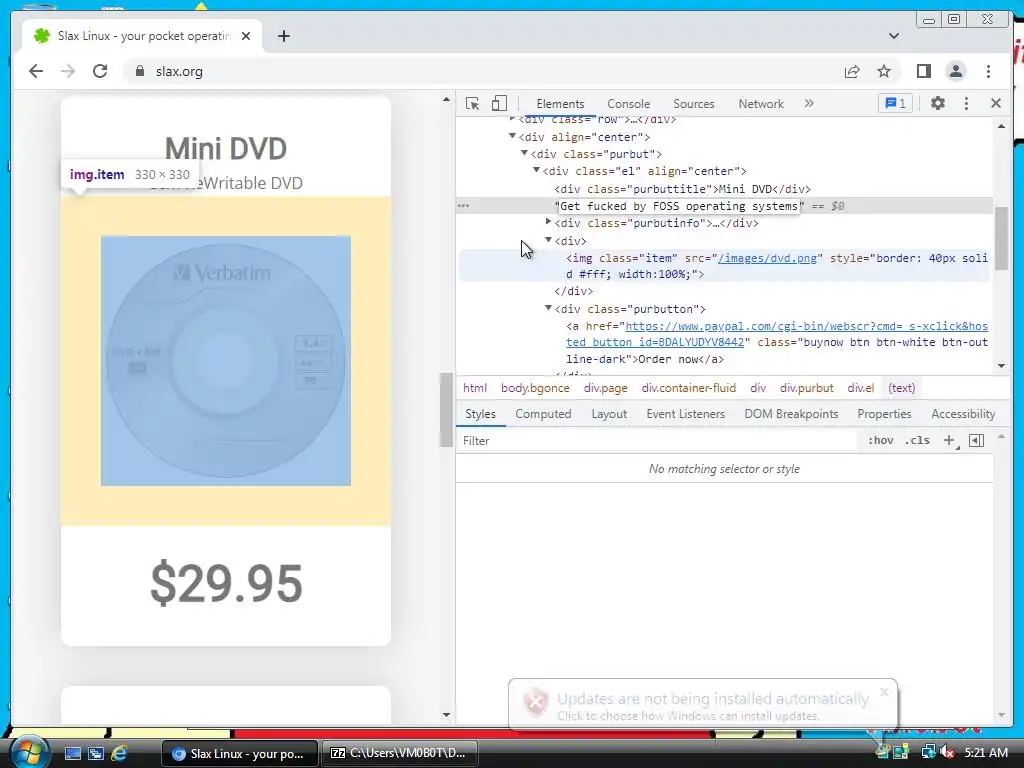Share this page icon

[852, 71]
